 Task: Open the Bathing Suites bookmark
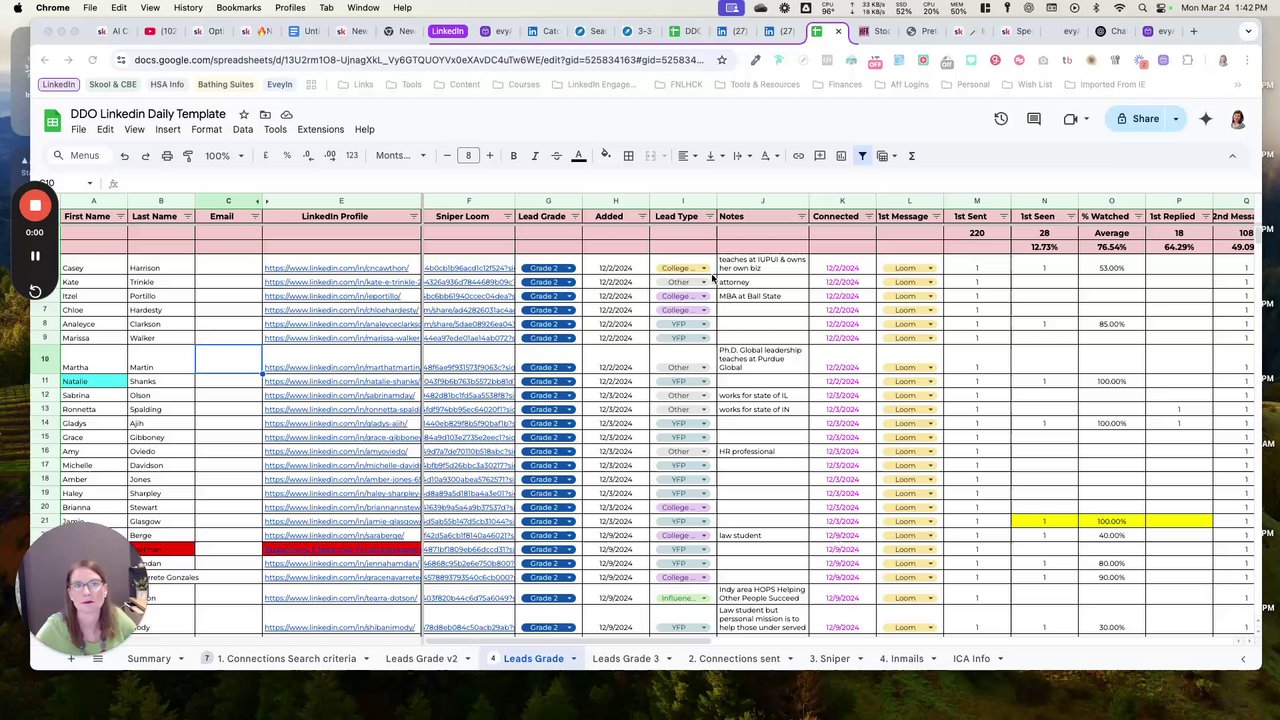click(x=225, y=85)
